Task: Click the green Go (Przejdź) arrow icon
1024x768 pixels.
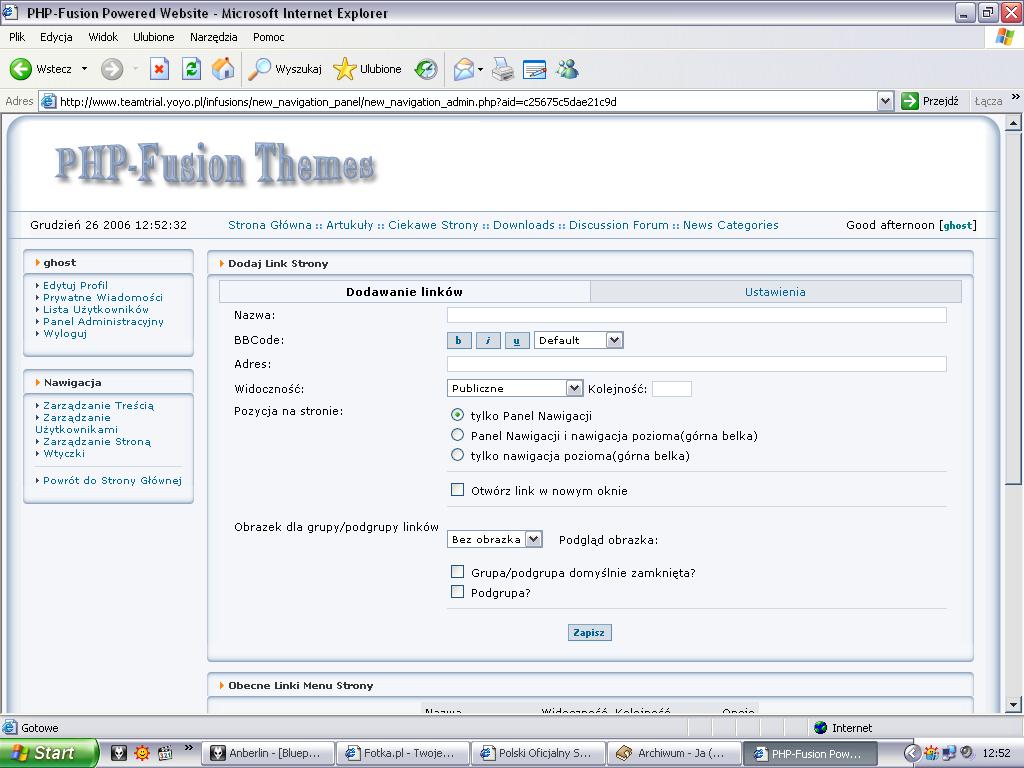Action: [910, 101]
